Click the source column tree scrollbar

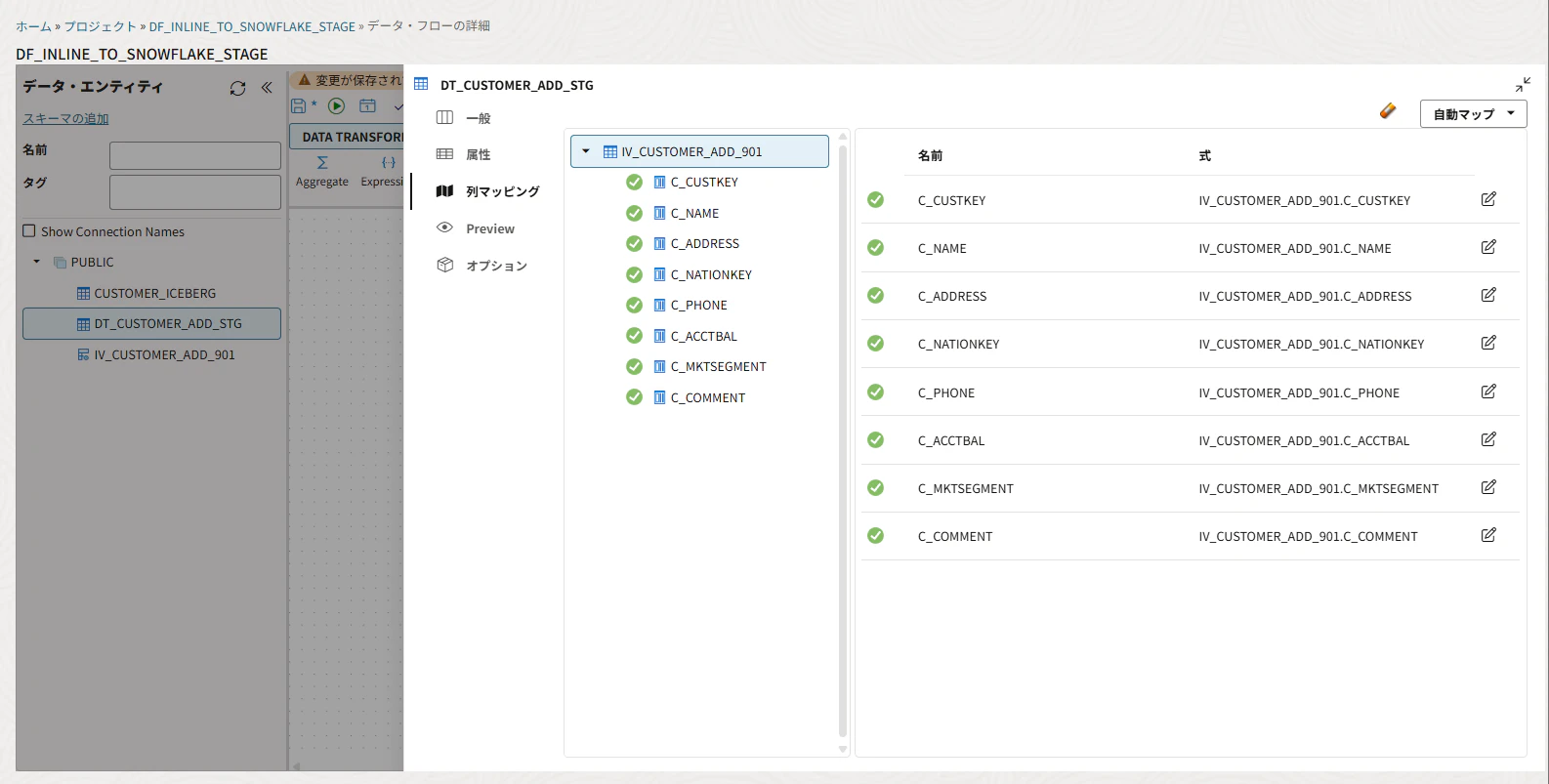(x=843, y=441)
